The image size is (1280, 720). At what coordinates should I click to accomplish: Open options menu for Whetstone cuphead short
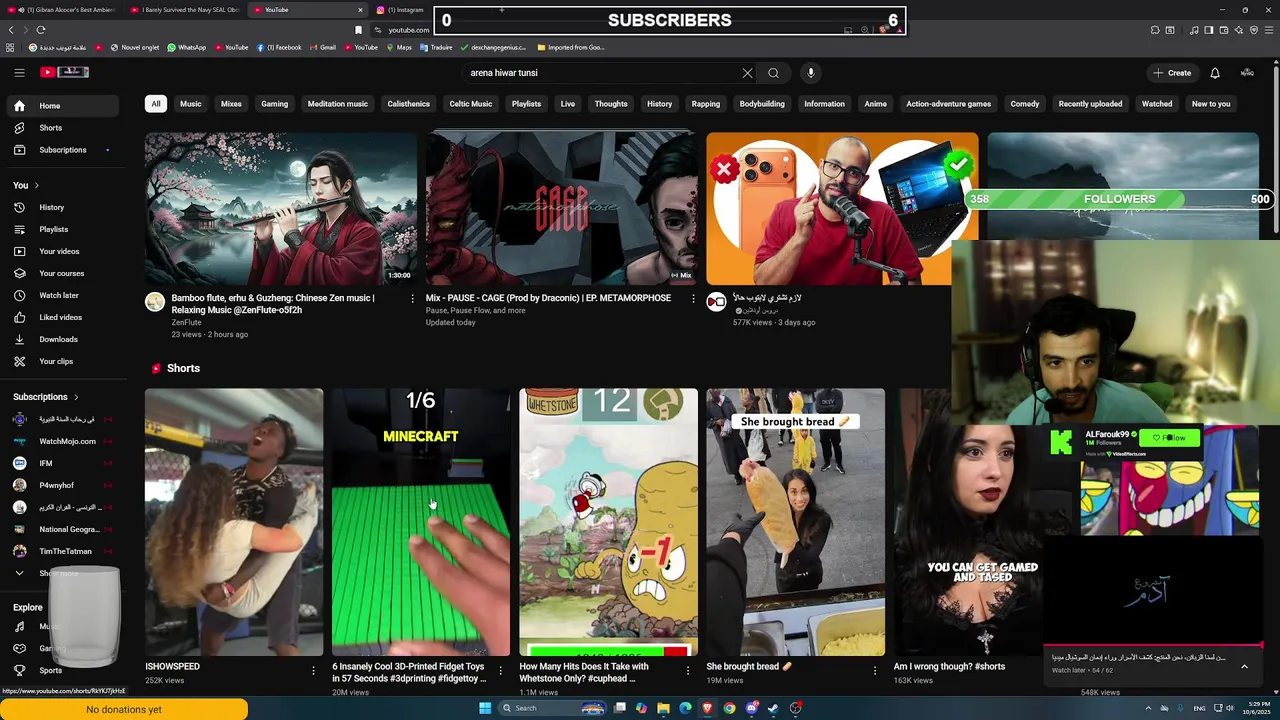(x=687, y=671)
